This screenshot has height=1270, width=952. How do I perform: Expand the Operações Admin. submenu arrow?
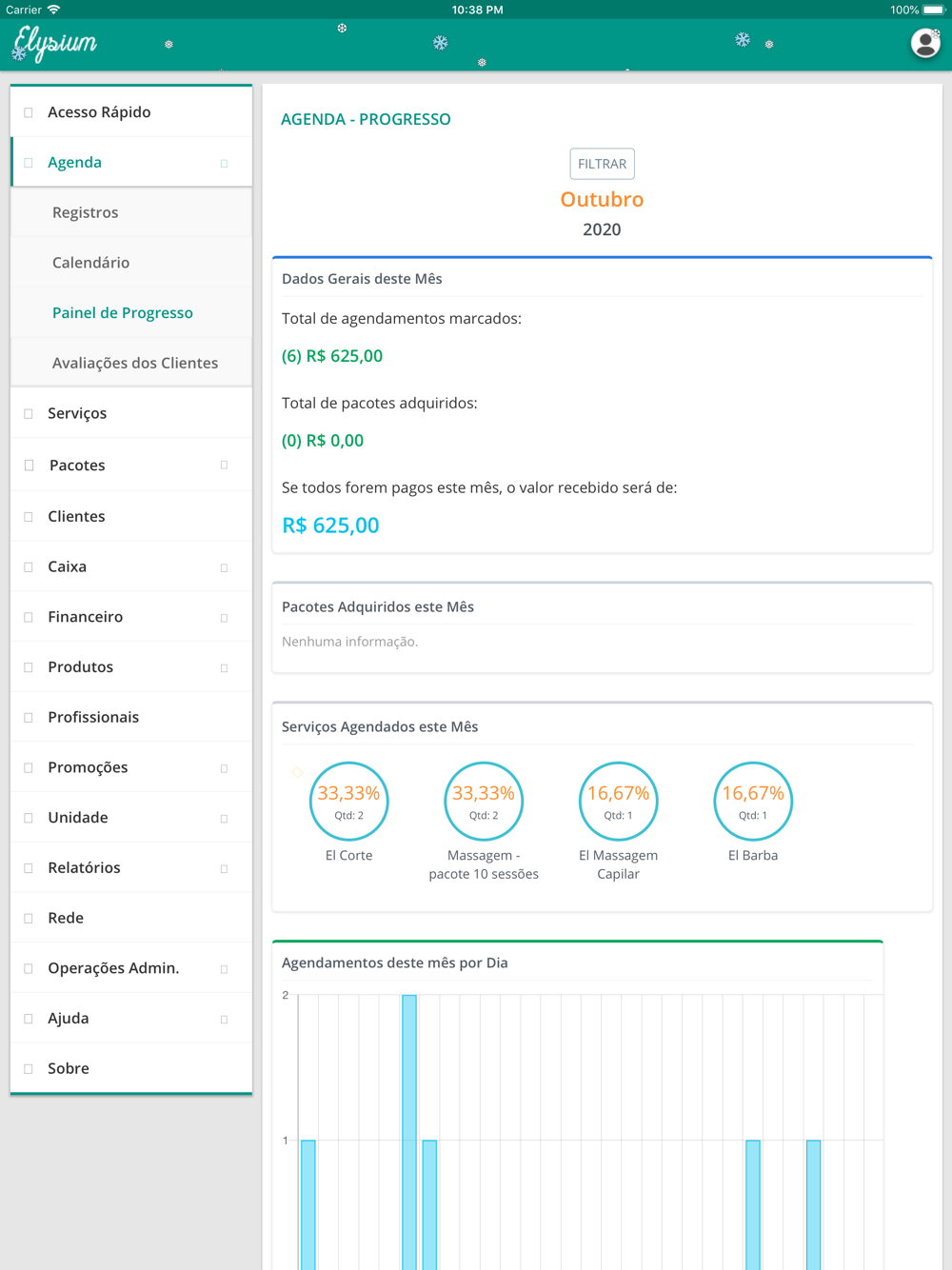225,970
